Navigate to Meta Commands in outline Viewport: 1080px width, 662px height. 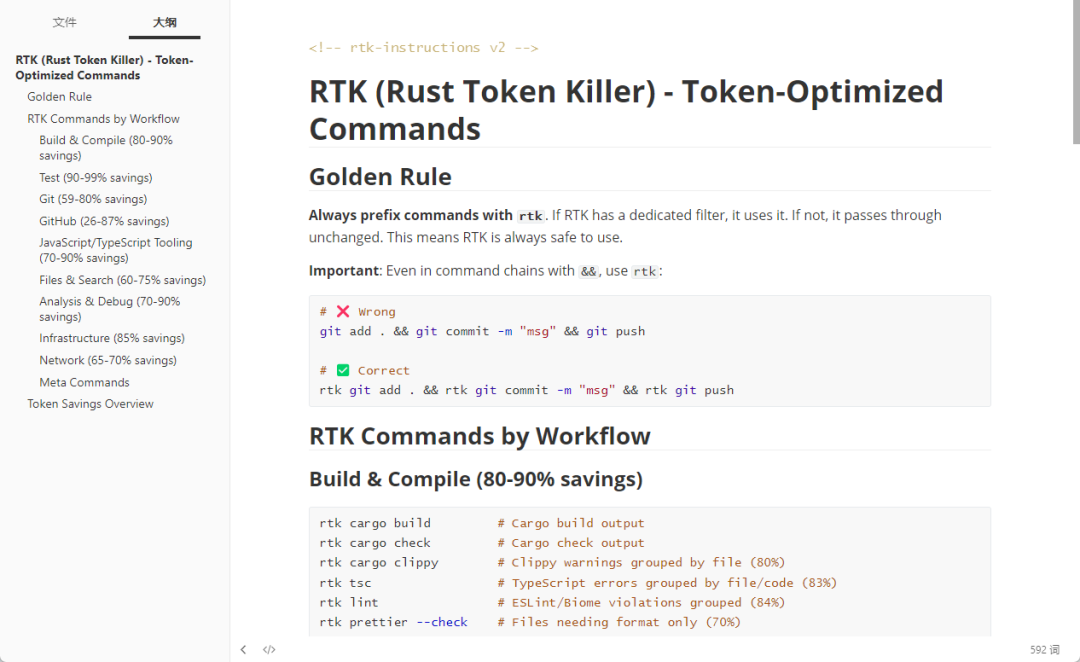[84, 382]
